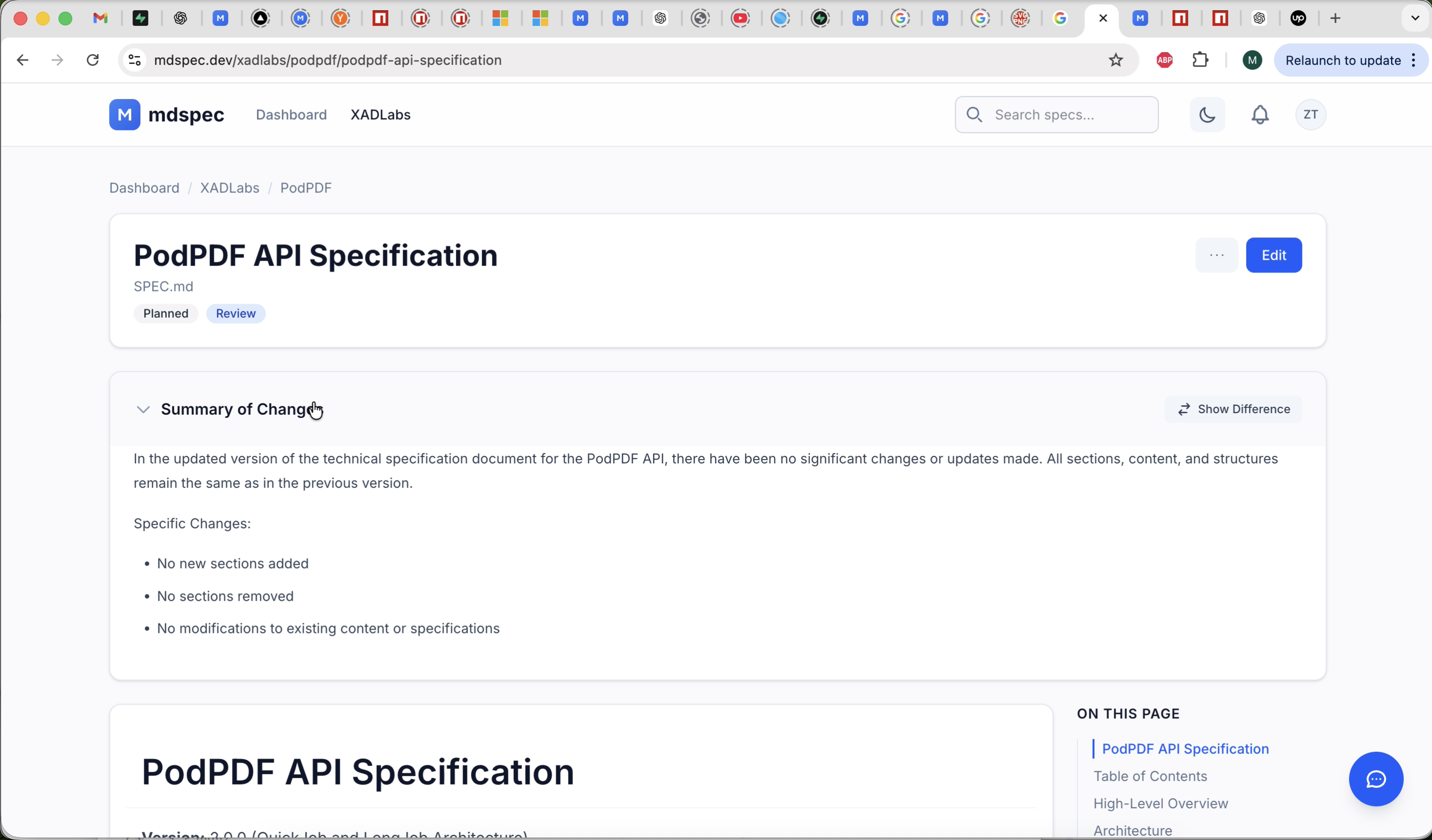Screen dimensions: 1432x840
Task: Open the AdBlock ABP extension icon
Action: pos(1164,59)
